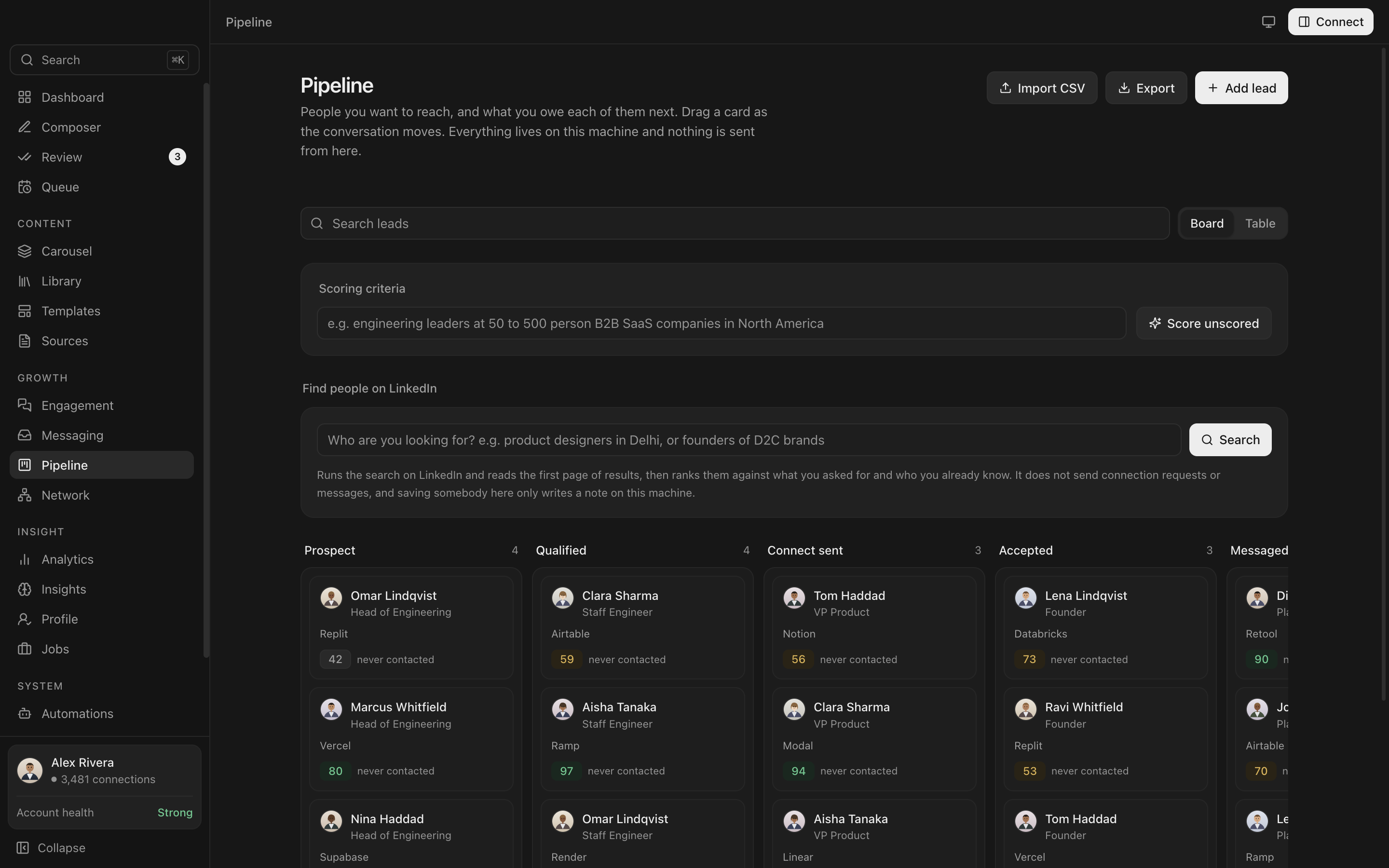
Task: Click the Messaged column header
Action: point(1259,550)
